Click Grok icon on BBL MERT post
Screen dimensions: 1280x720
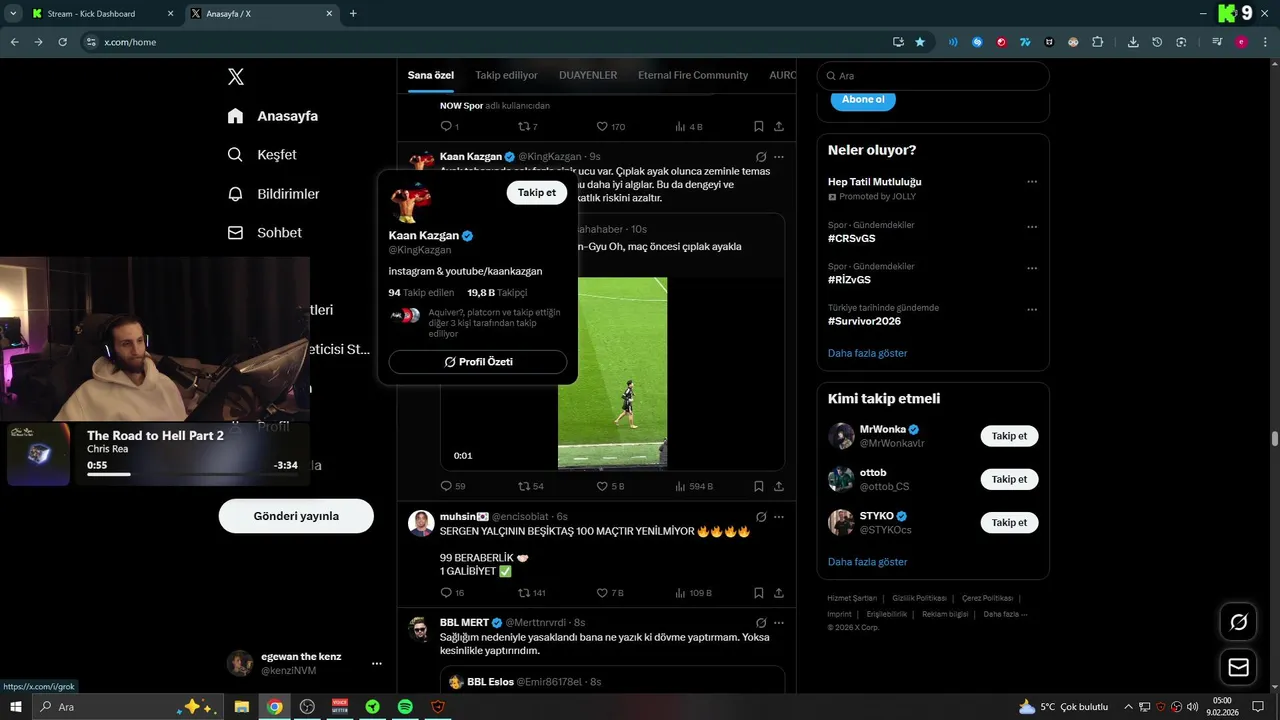coord(761,623)
